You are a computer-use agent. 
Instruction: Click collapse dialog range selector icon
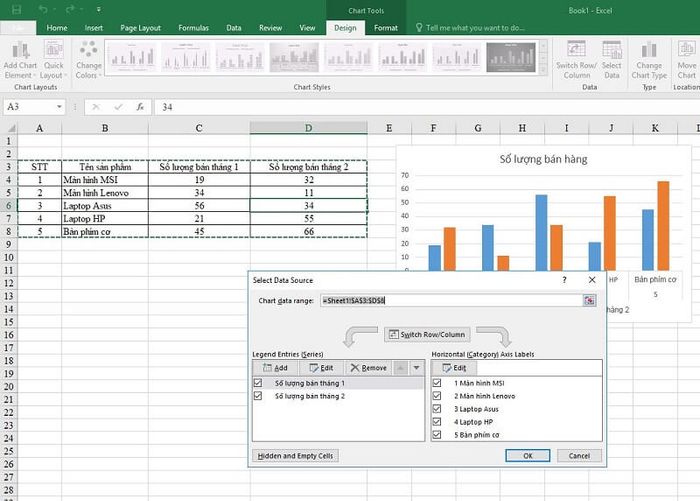coord(589,301)
